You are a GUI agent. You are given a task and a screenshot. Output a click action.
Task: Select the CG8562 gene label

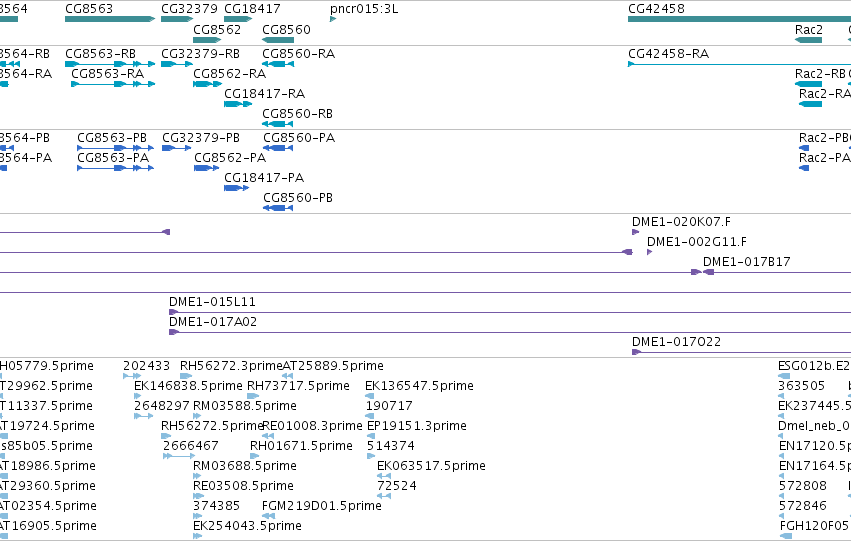point(217,29)
